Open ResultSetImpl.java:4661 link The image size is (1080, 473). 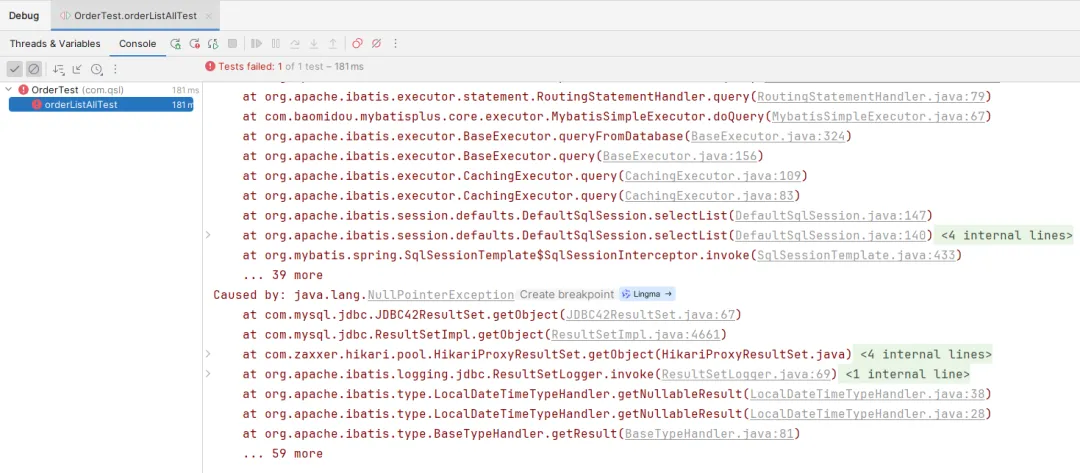635,335
